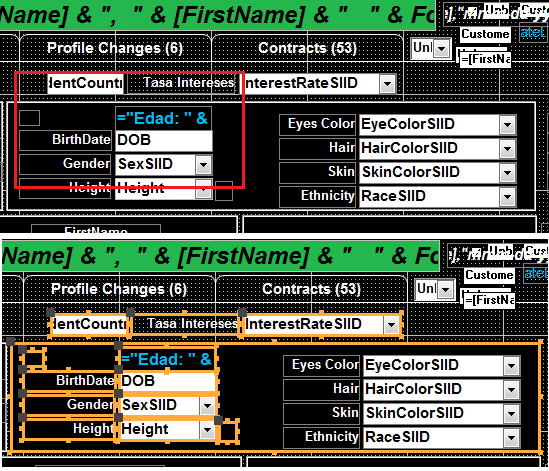This screenshot has height=471, width=549.
Task: Select Hair label in upper form
Action: [318, 148]
